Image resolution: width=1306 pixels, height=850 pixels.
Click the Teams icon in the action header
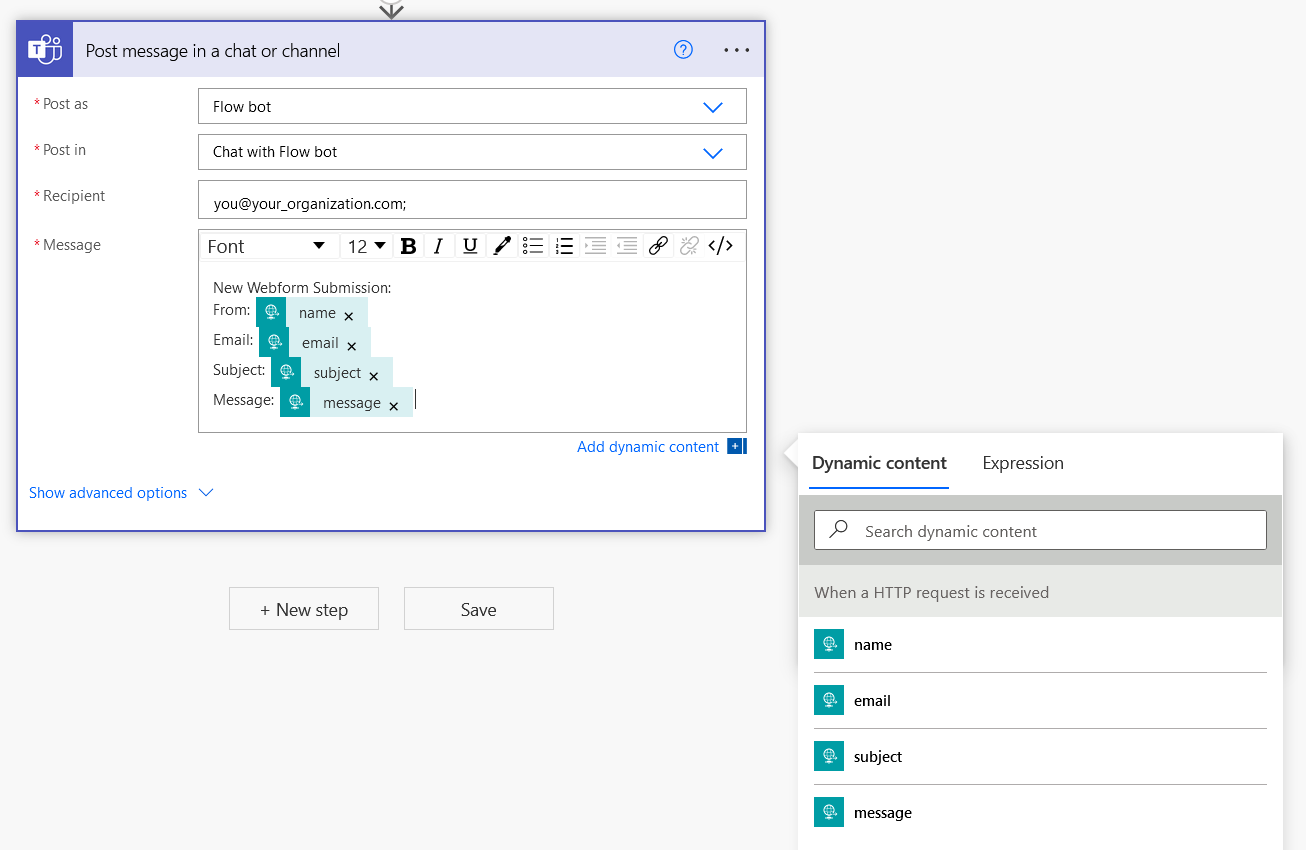tap(45, 50)
